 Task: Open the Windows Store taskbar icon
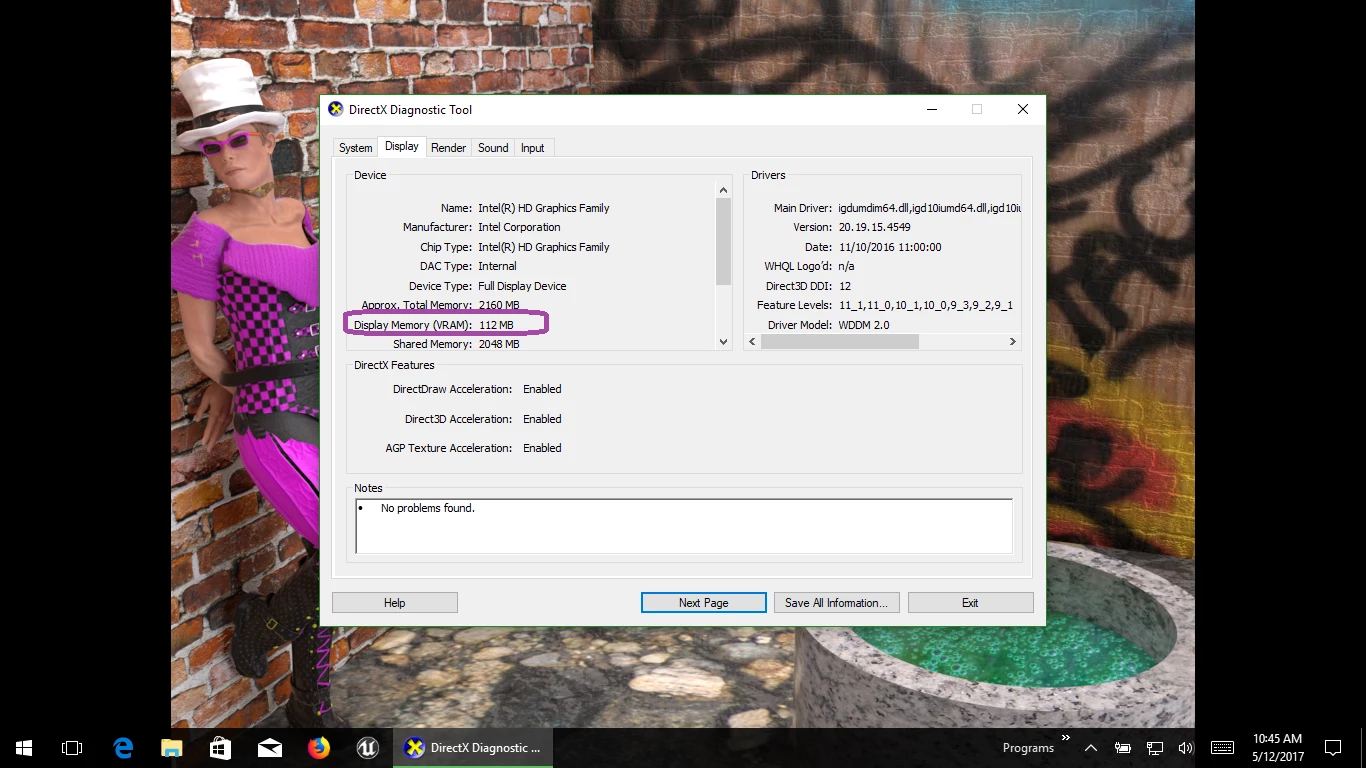click(x=221, y=748)
